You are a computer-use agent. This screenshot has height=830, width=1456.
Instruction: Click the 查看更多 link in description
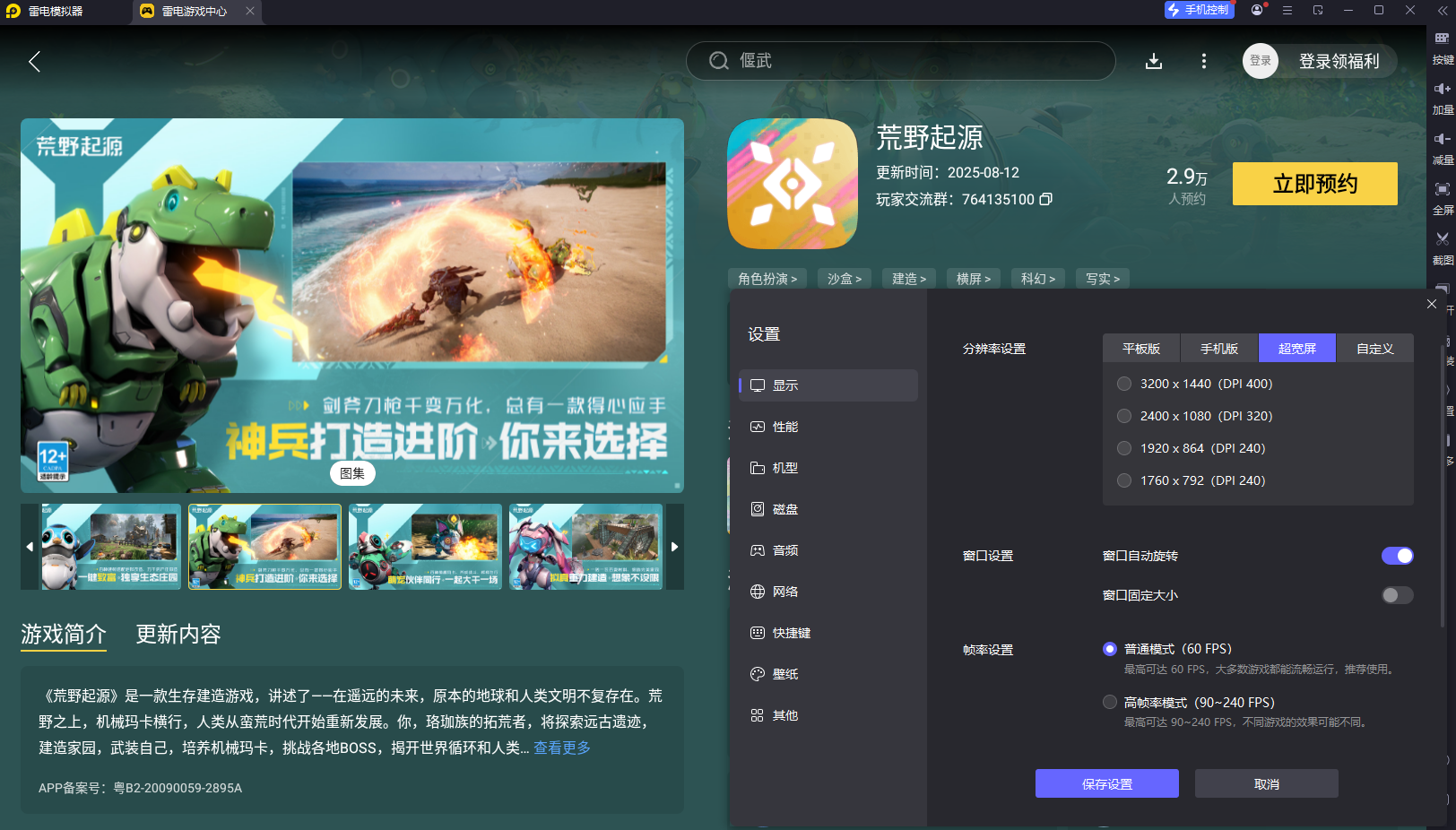562,748
